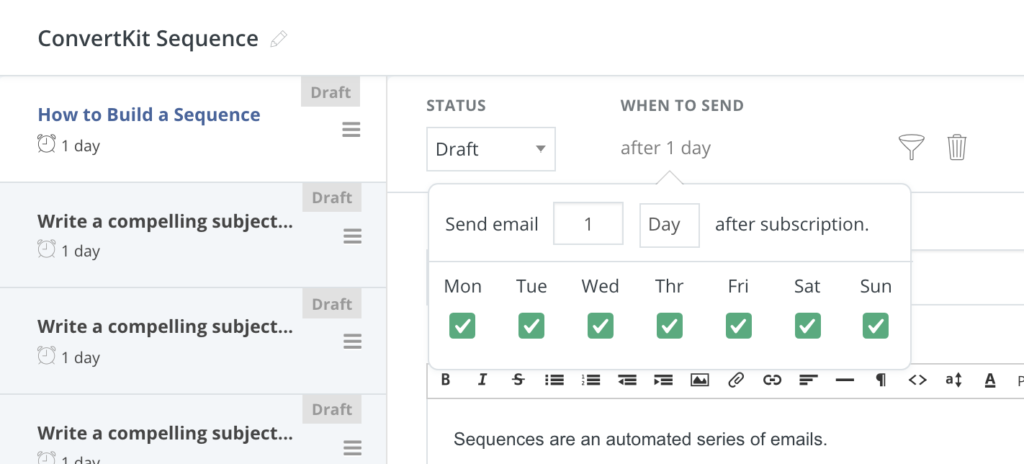The height and width of the screenshot is (464, 1024).
Task: Open the code view icon
Action: (918, 380)
